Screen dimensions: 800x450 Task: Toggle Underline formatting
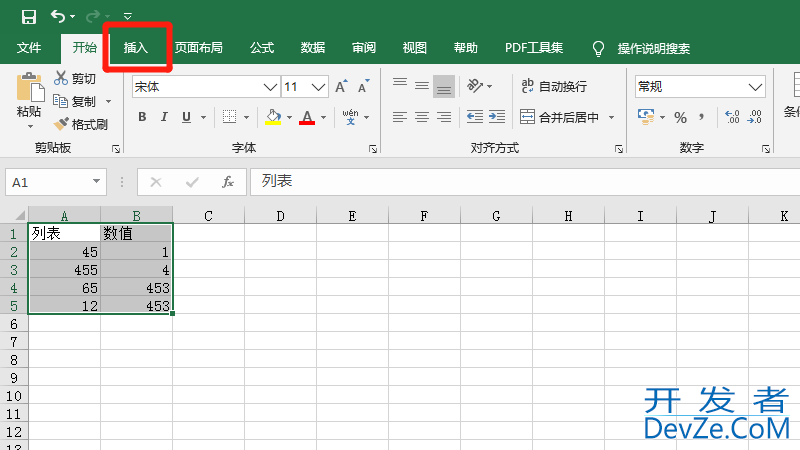pos(186,117)
